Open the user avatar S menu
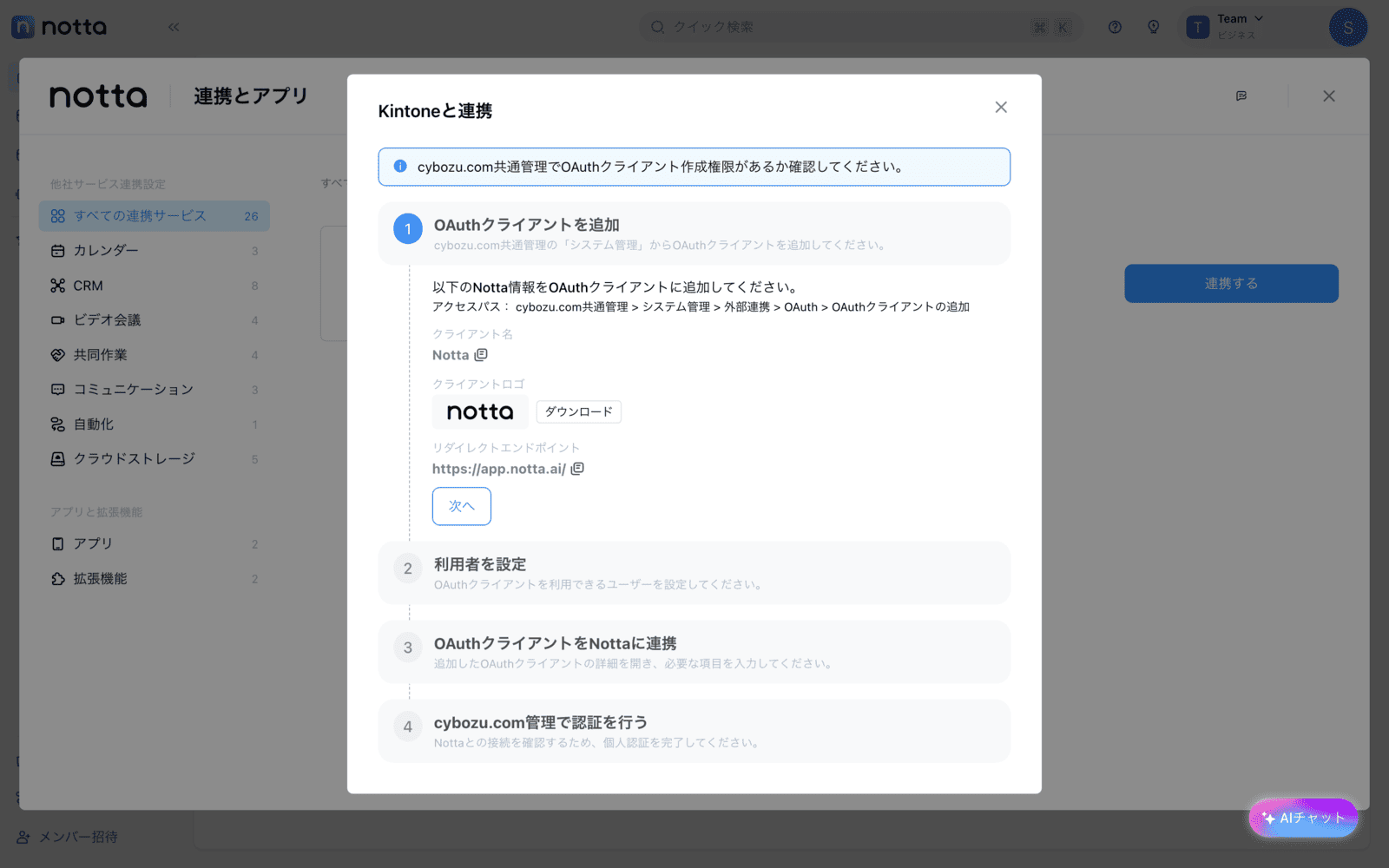This screenshot has height=868, width=1389. click(x=1348, y=27)
